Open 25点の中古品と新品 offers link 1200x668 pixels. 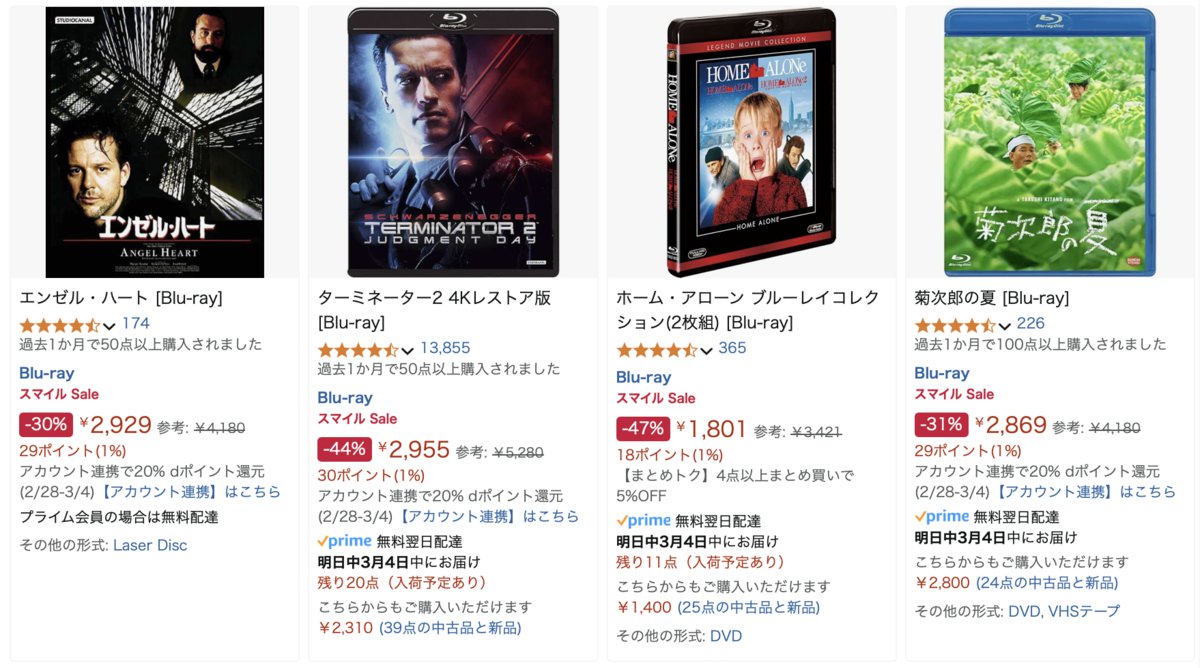[748, 607]
